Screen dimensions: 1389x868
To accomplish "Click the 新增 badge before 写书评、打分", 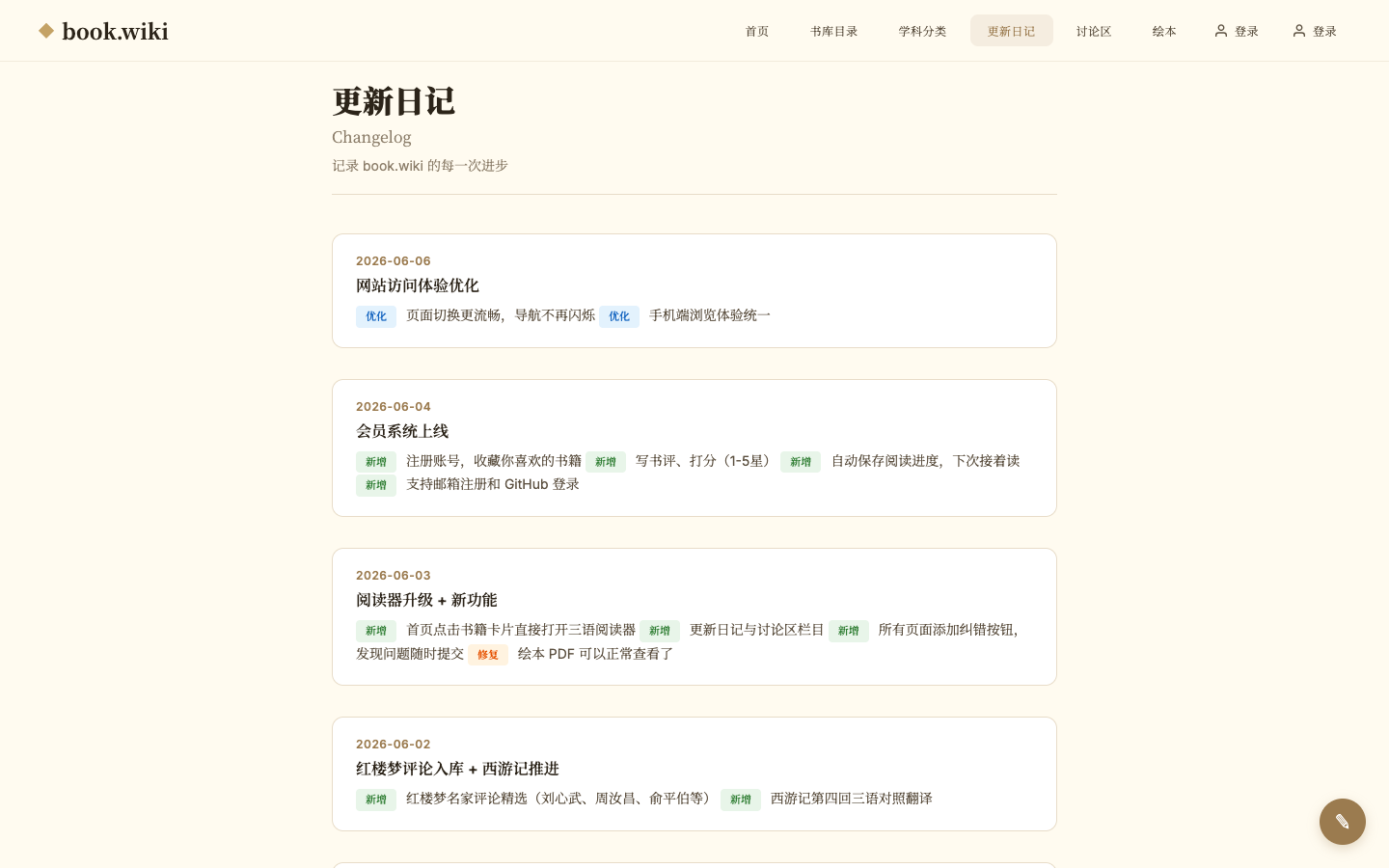I will click(x=606, y=462).
